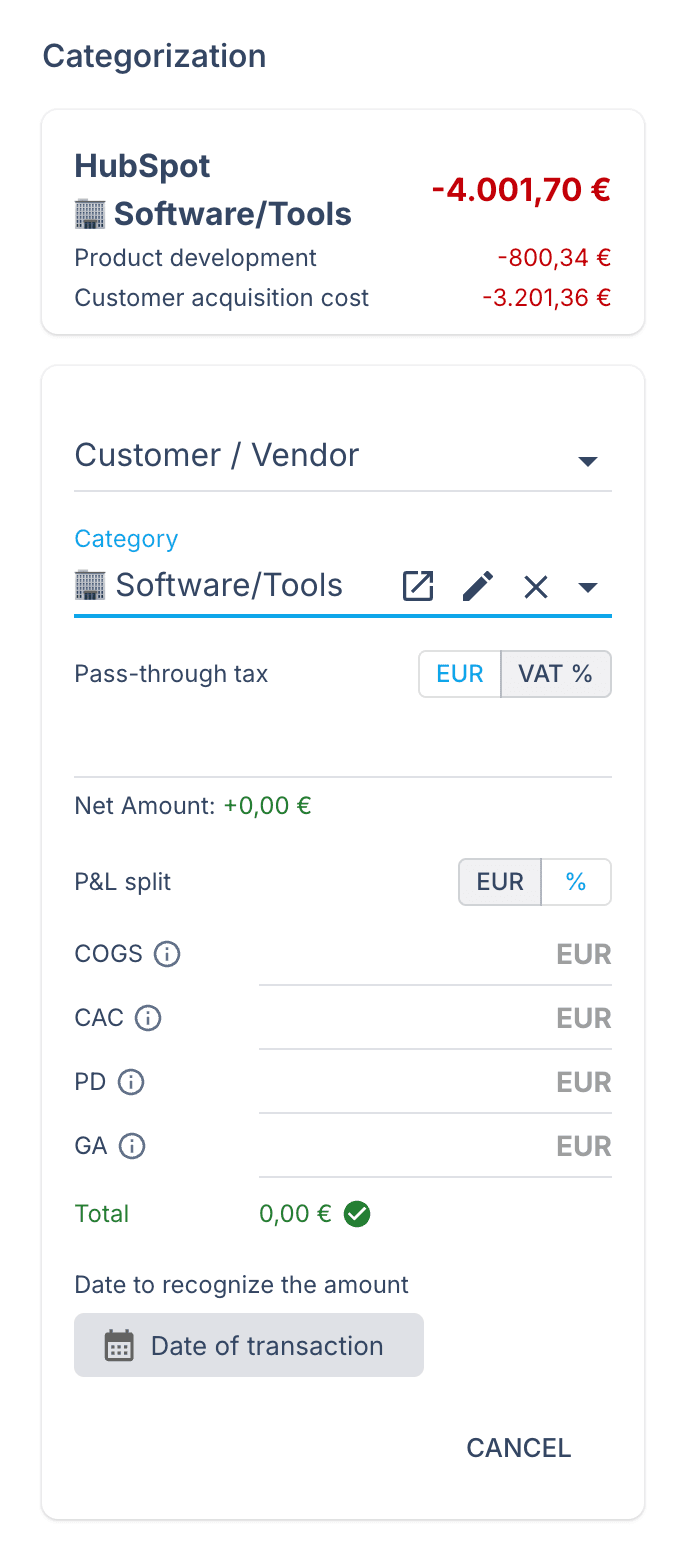Show info tooltip for GA
The height and width of the screenshot is (1550, 686).
coord(132,1147)
